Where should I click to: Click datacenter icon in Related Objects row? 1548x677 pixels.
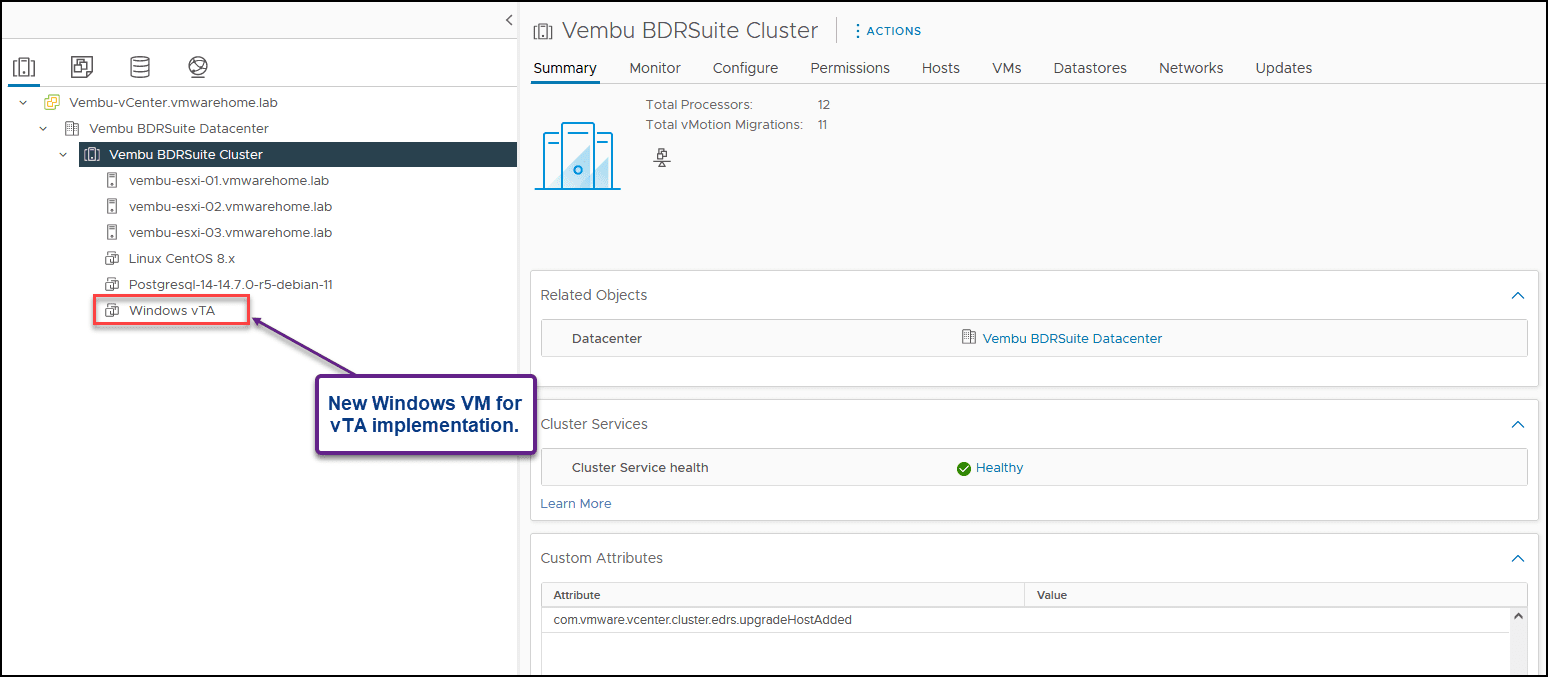point(968,338)
